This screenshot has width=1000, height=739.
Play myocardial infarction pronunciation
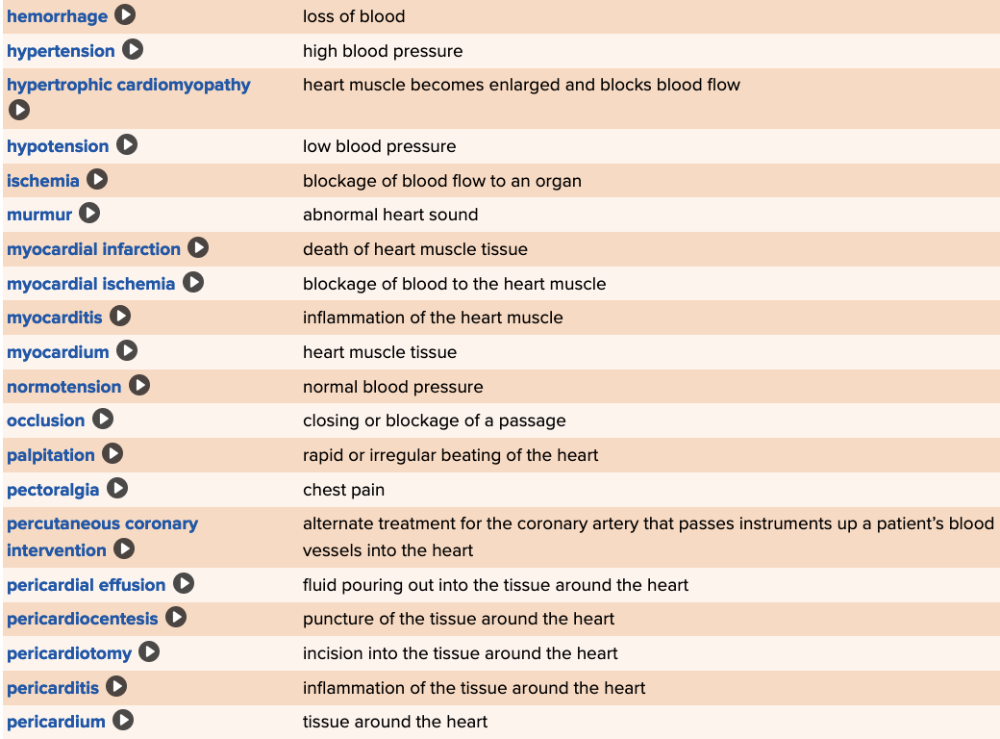point(198,248)
